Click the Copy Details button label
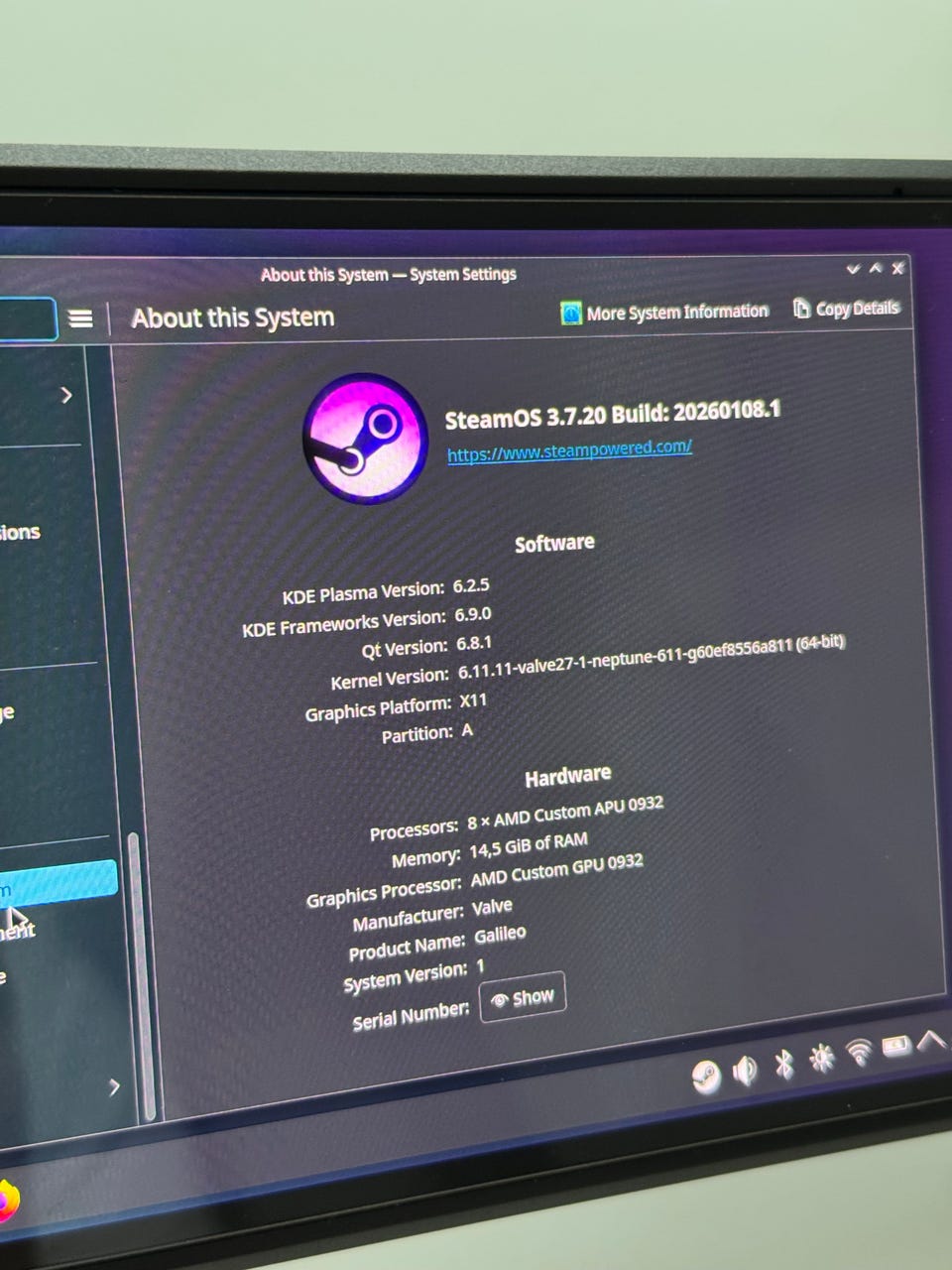Viewport: 952px width, 1270px height. pyautogui.click(x=858, y=309)
